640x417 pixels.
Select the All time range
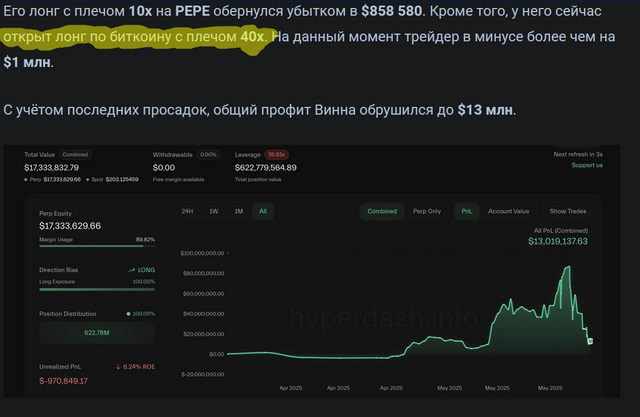tap(262, 211)
